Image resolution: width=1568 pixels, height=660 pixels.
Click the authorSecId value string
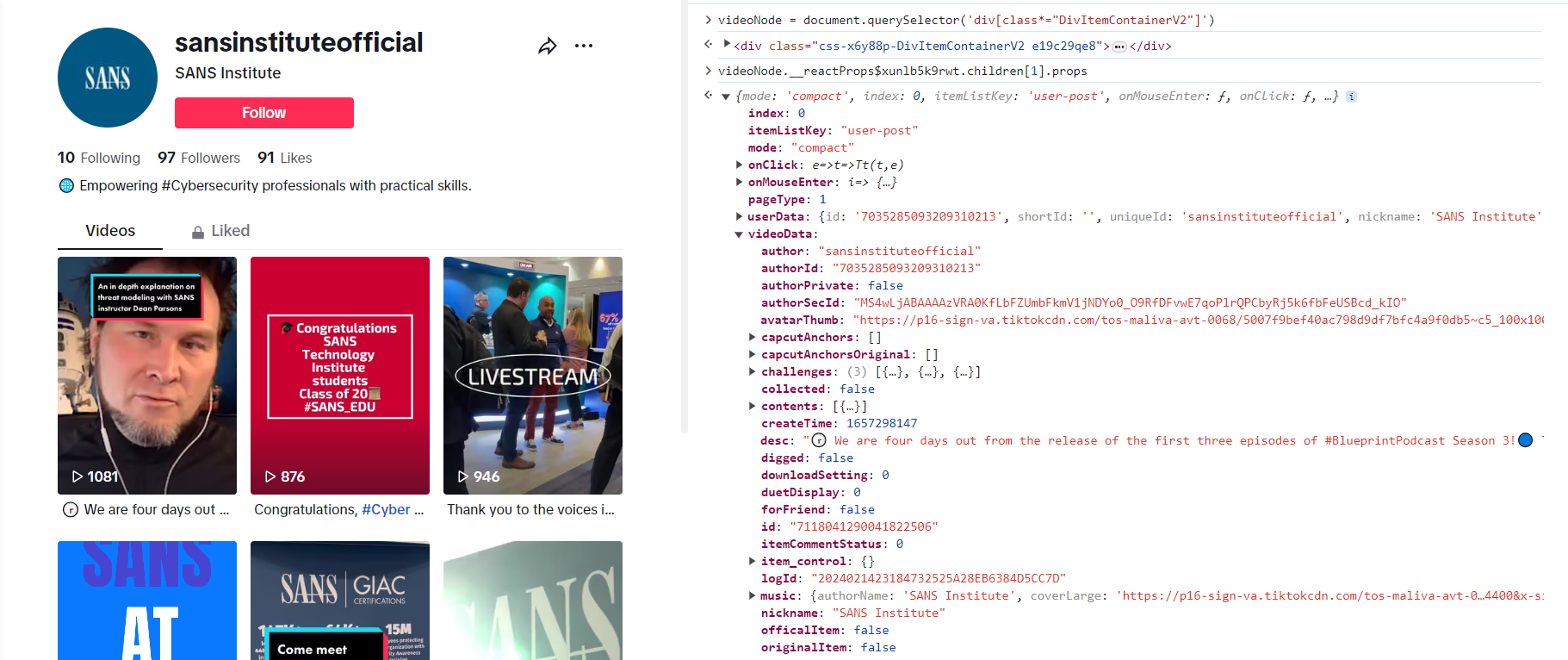click(1131, 302)
